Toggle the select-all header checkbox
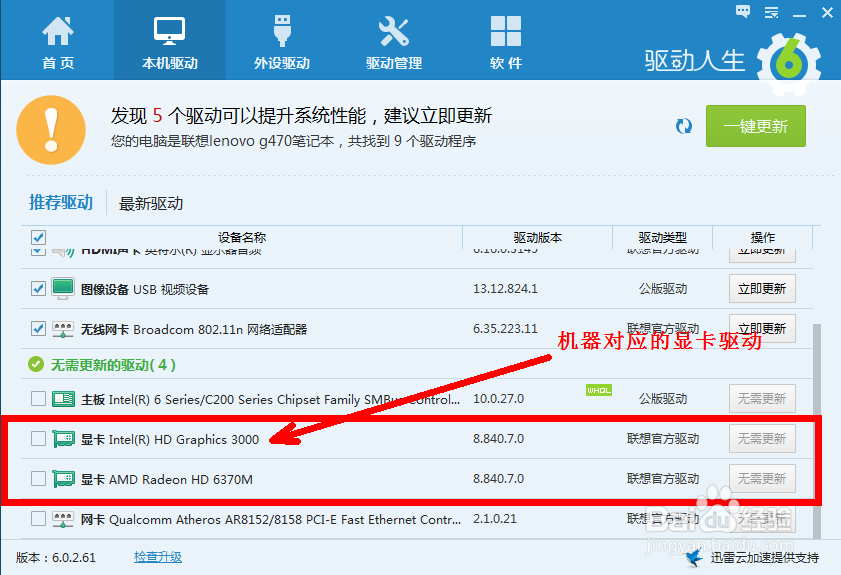The image size is (841, 575). click(38, 237)
